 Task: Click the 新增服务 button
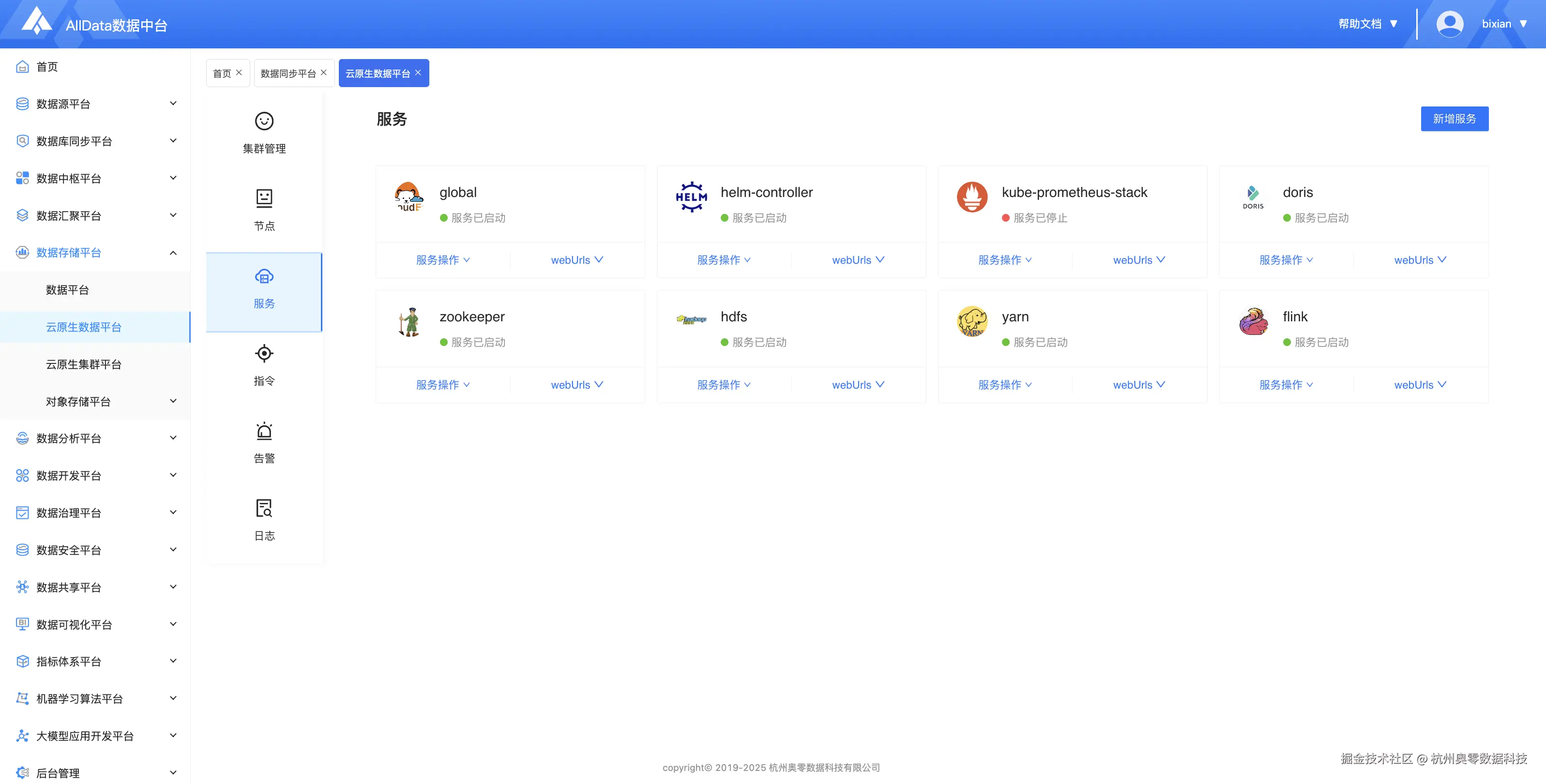(1454, 119)
